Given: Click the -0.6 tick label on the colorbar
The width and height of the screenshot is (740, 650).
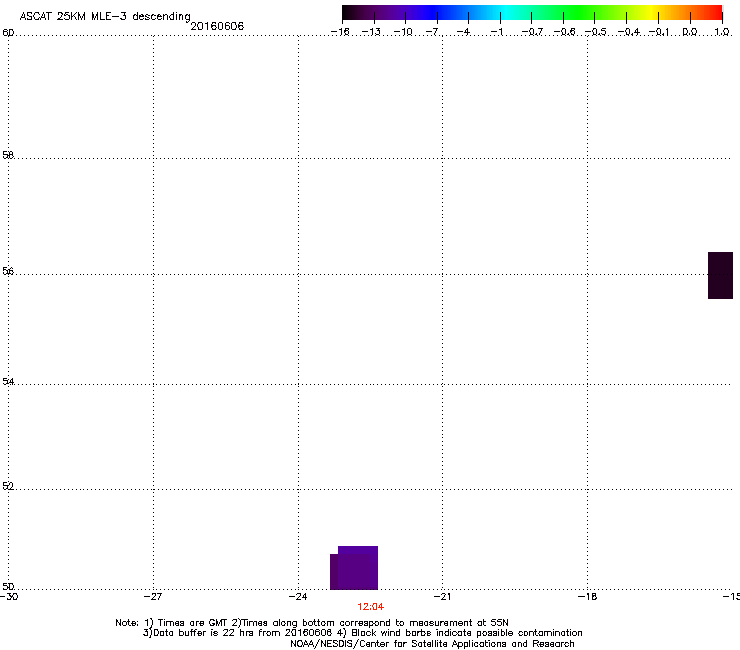Looking at the screenshot, I should pos(564,32).
